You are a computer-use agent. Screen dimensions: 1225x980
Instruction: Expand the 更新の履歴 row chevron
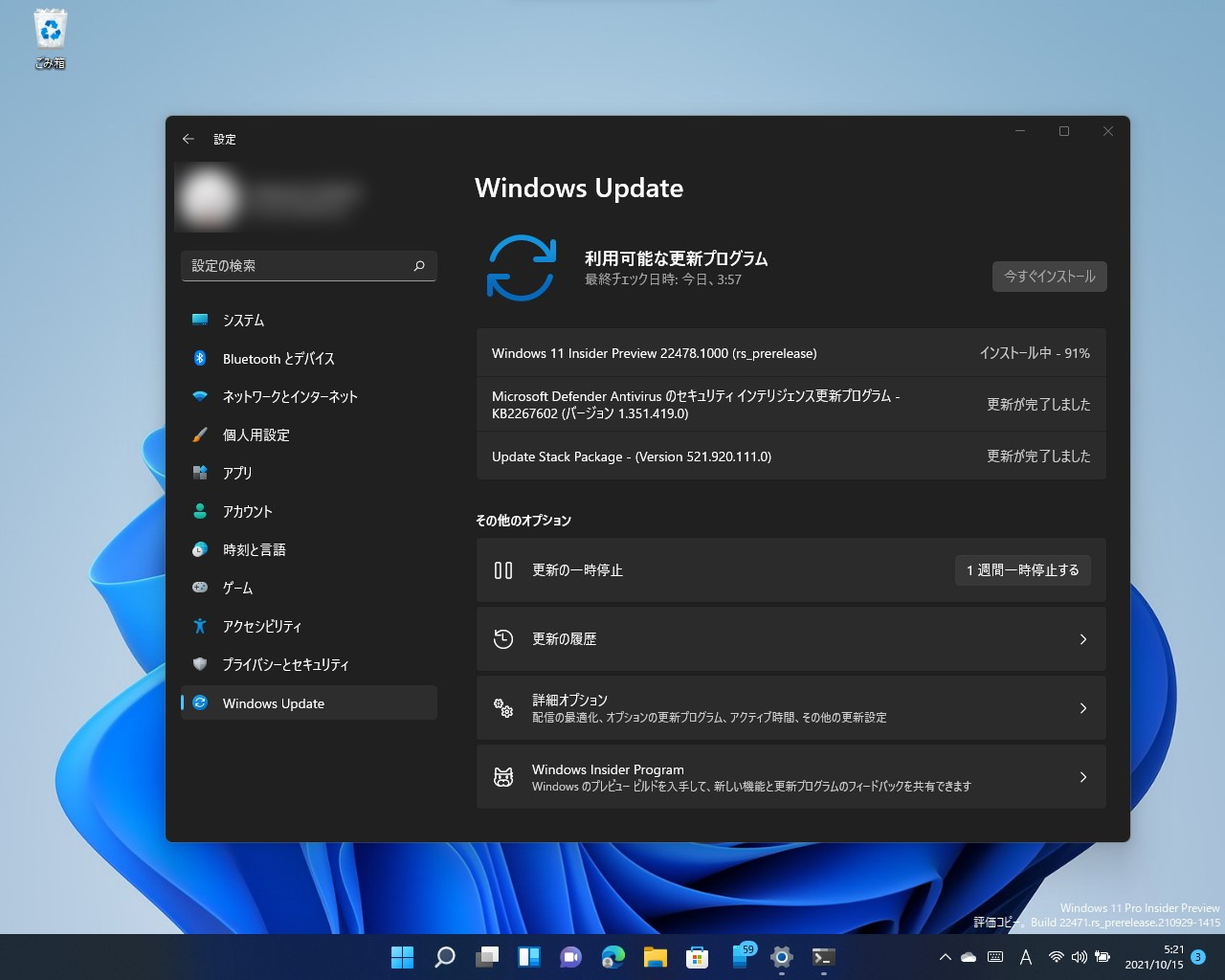click(x=1082, y=638)
